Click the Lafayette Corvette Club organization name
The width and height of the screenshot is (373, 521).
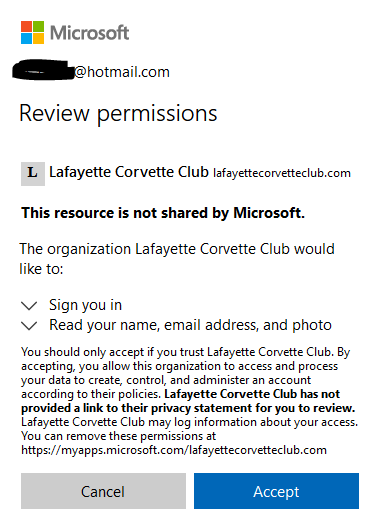point(129,172)
